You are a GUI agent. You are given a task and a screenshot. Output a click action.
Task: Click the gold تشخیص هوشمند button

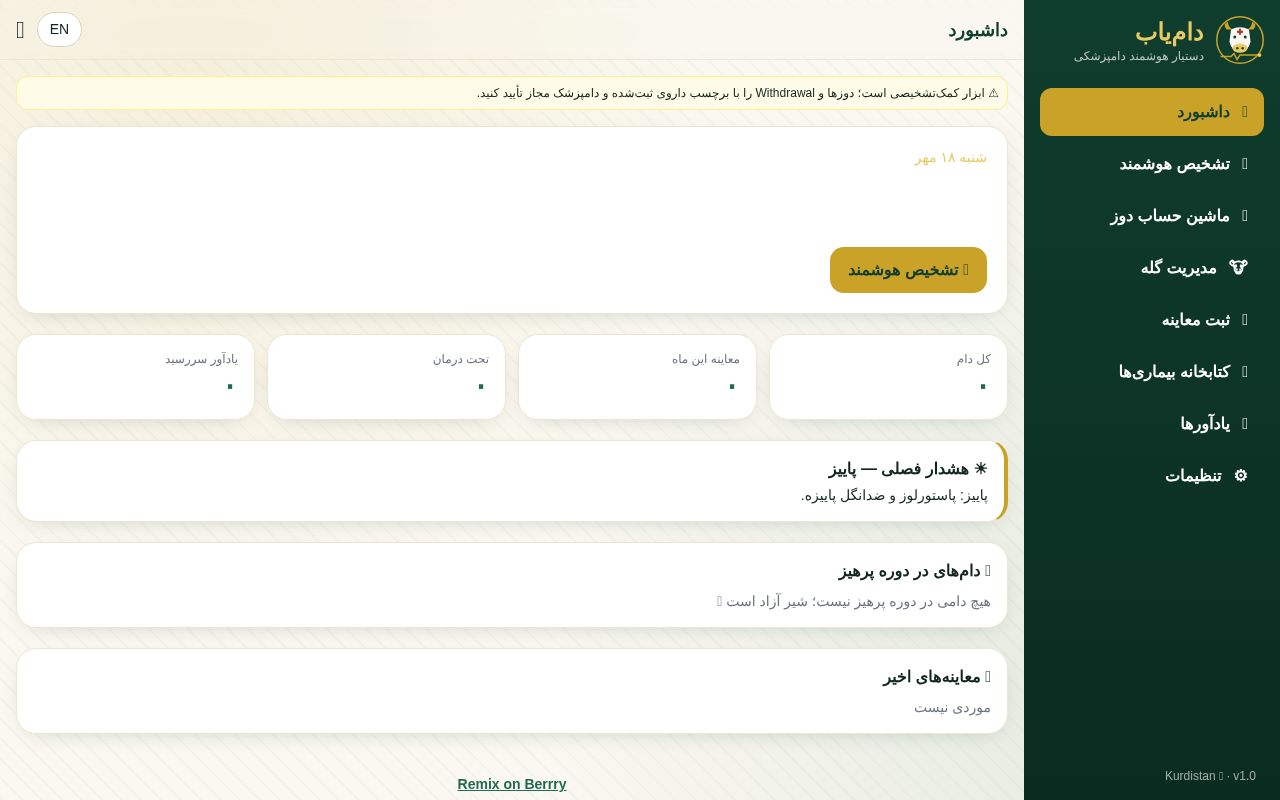point(908,270)
